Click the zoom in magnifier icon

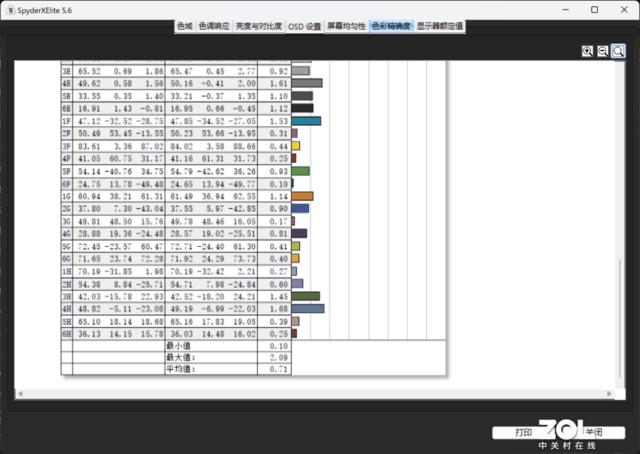tap(587, 51)
